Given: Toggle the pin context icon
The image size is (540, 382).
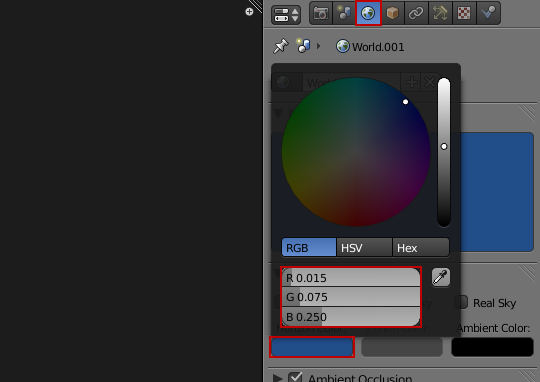Looking at the screenshot, I should (x=281, y=46).
